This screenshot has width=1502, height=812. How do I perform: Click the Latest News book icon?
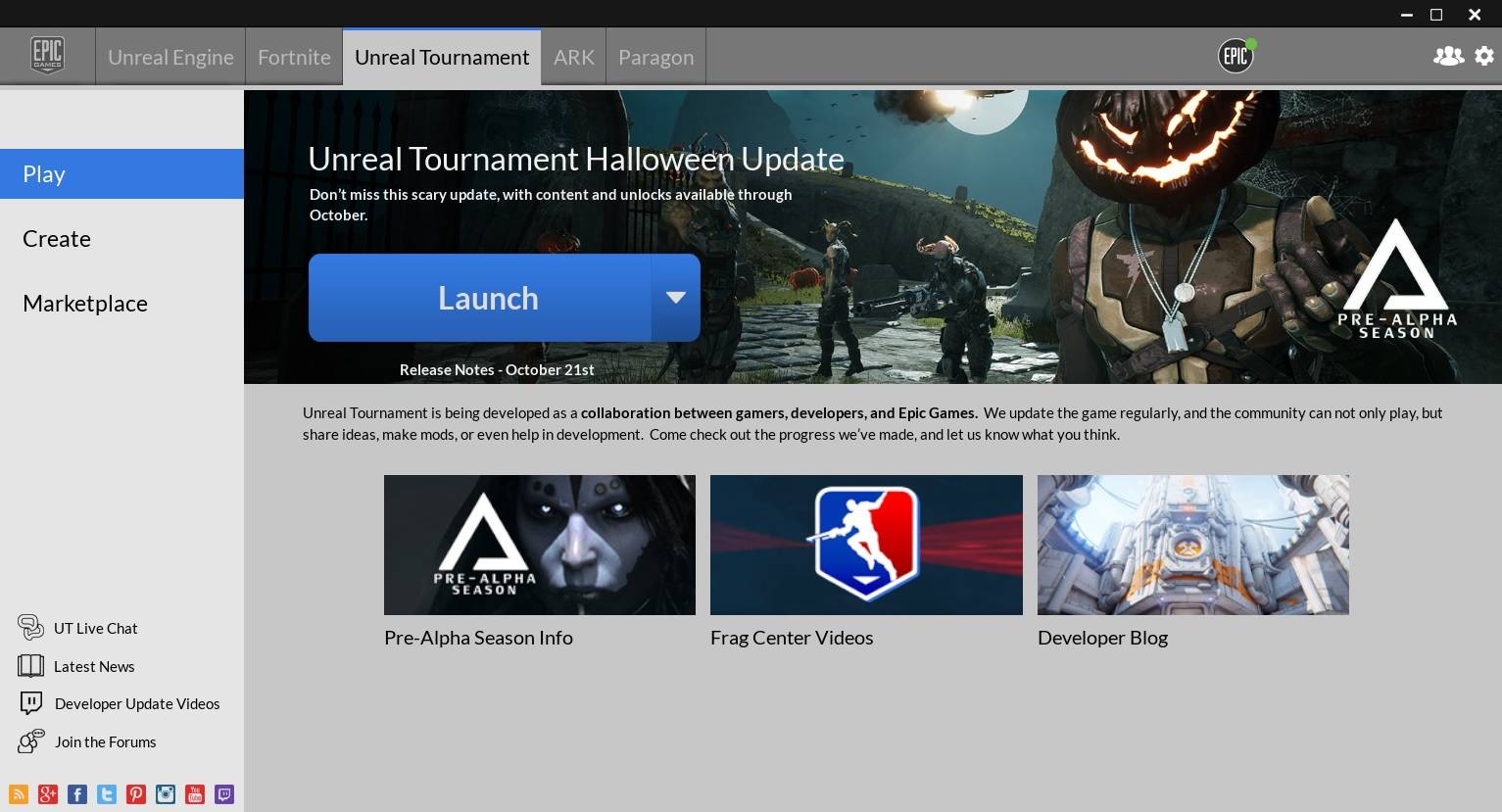pyautogui.click(x=30, y=666)
